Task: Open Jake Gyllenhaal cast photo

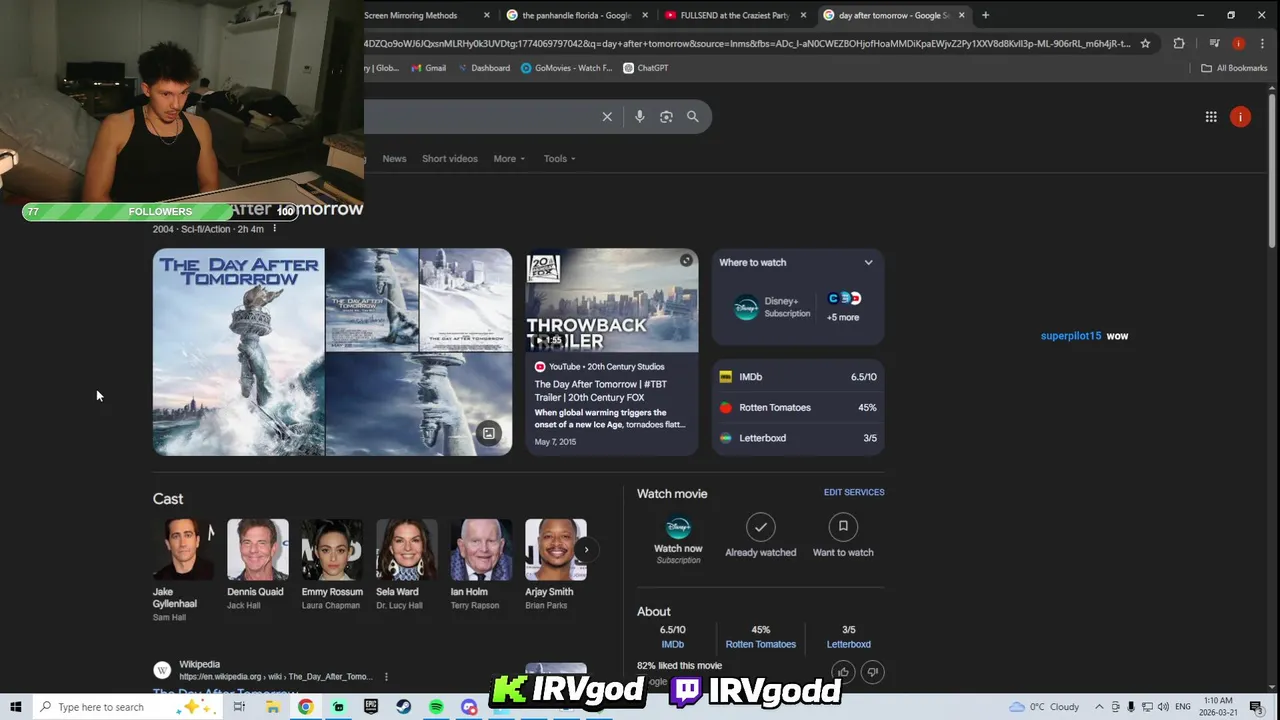Action: (183, 549)
